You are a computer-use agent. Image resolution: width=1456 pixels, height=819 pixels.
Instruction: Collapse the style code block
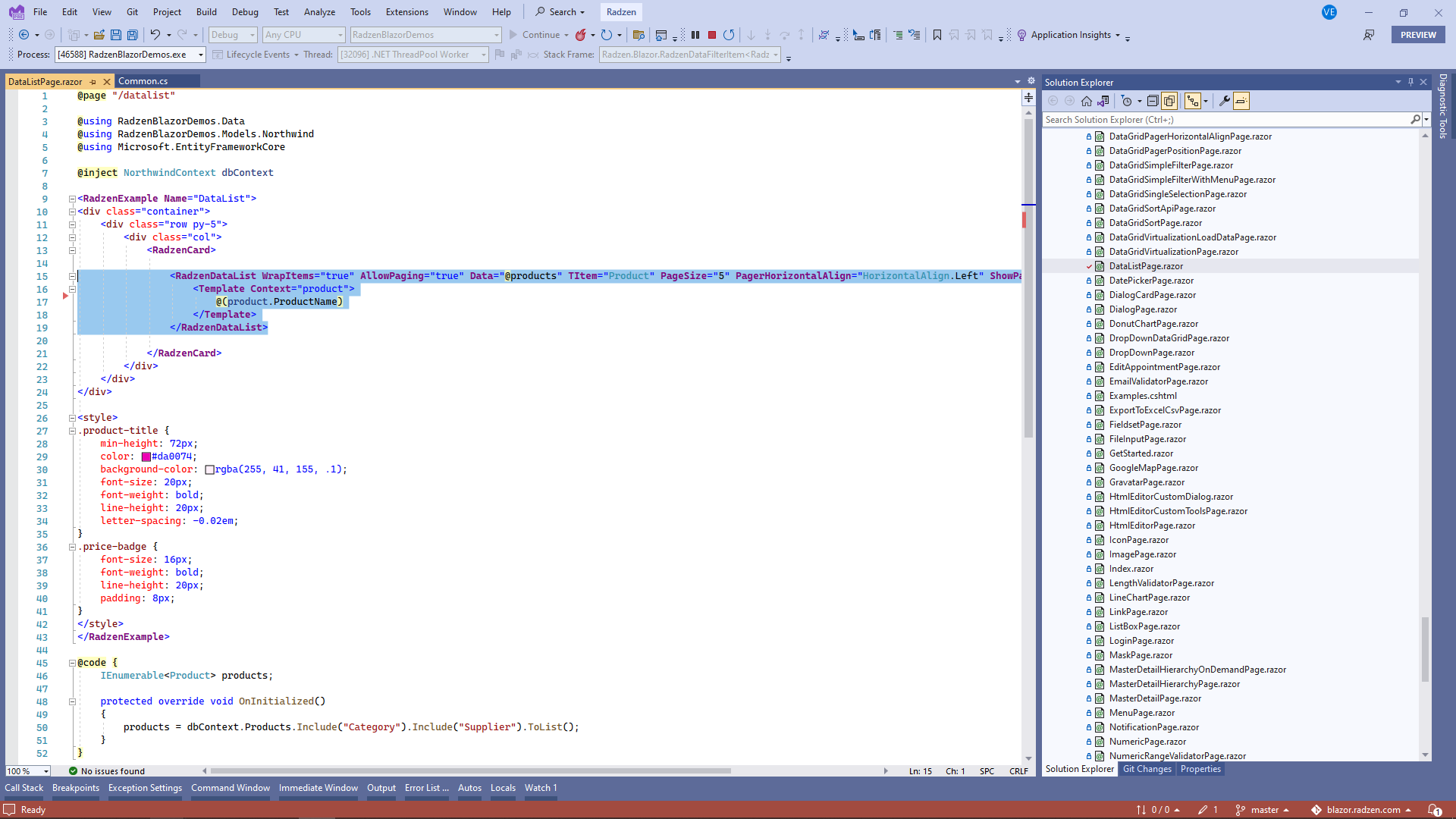[72, 418]
